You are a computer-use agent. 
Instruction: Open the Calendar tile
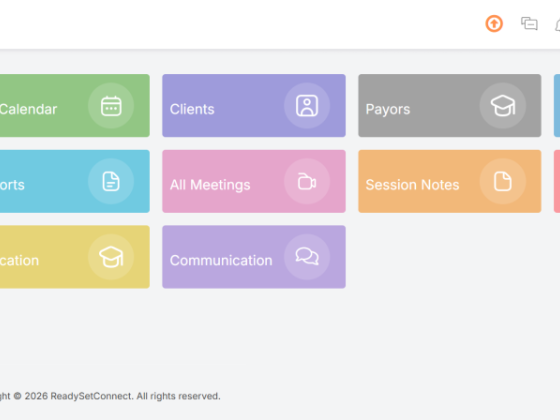pos(75,106)
